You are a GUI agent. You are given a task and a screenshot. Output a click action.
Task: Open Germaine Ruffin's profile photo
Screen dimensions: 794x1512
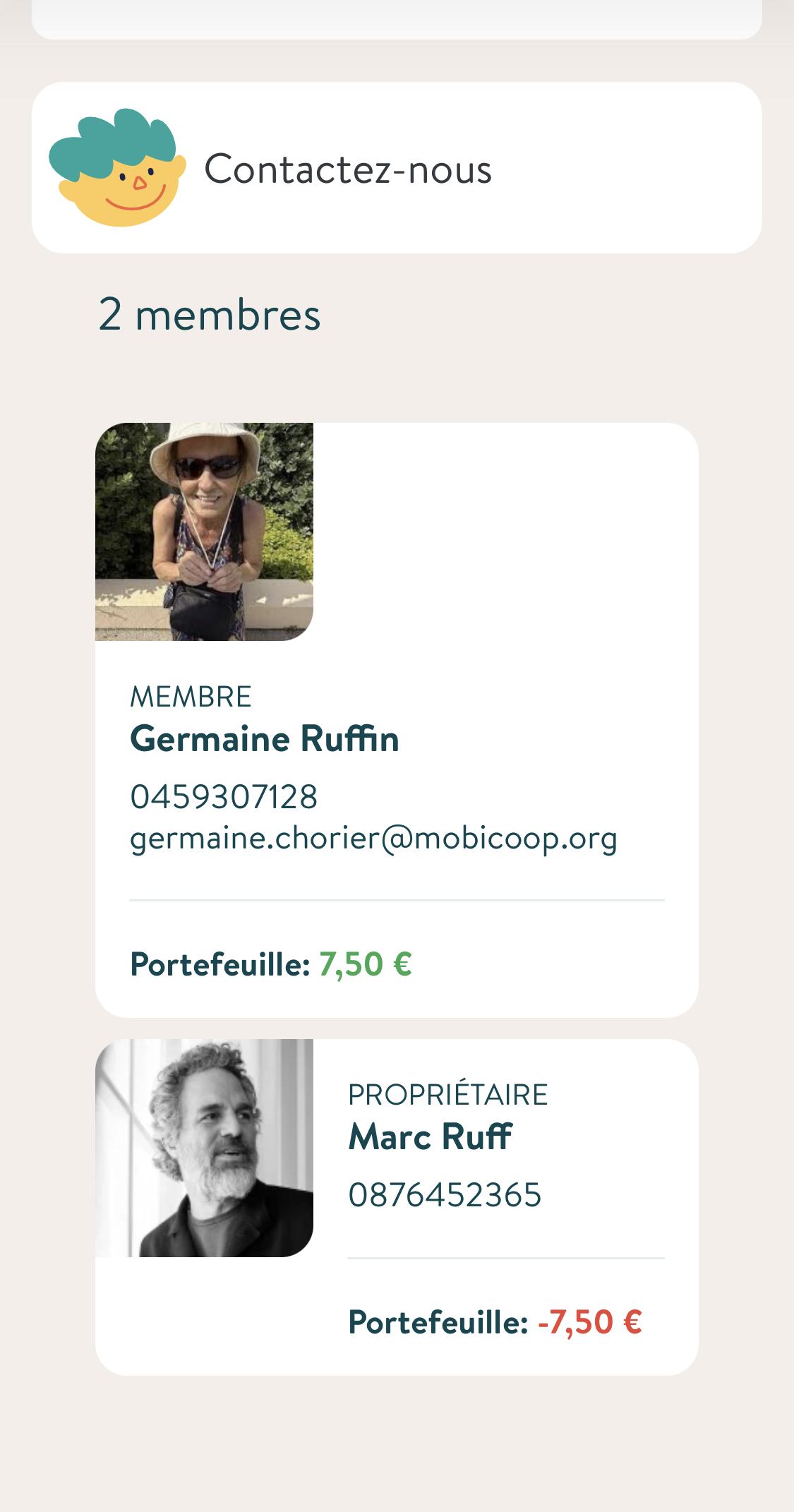pos(204,532)
